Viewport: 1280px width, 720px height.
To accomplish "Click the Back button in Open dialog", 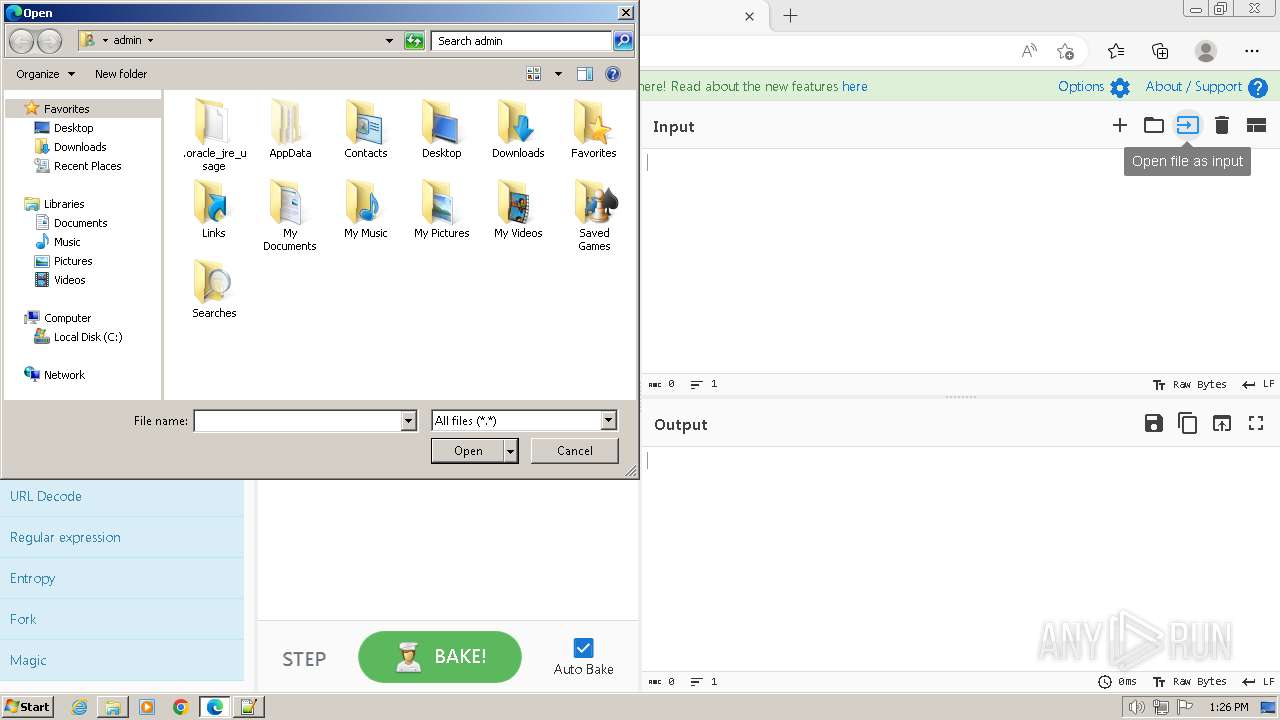I will point(21,41).
